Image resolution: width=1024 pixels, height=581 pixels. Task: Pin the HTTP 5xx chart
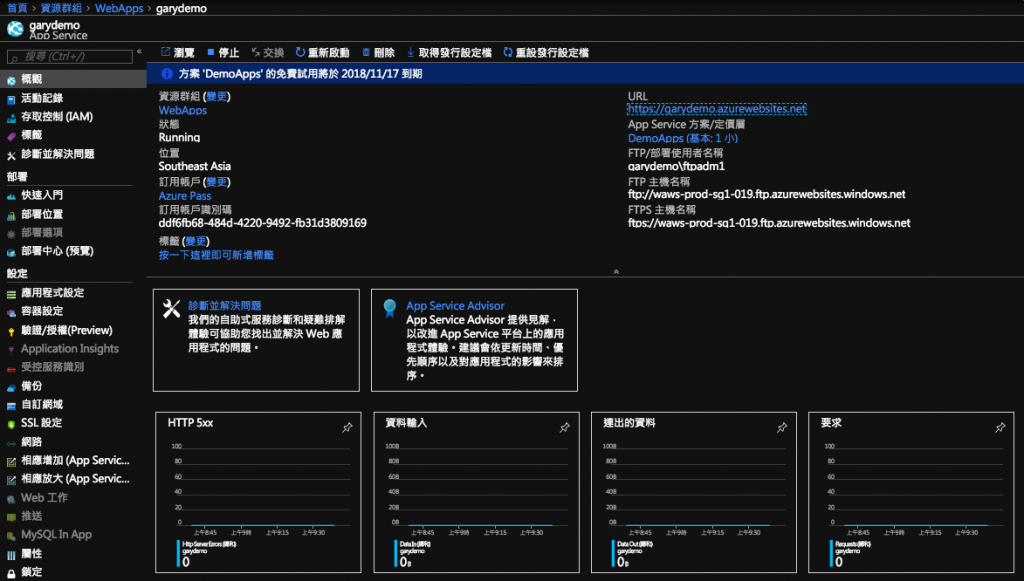coord(347,428)
